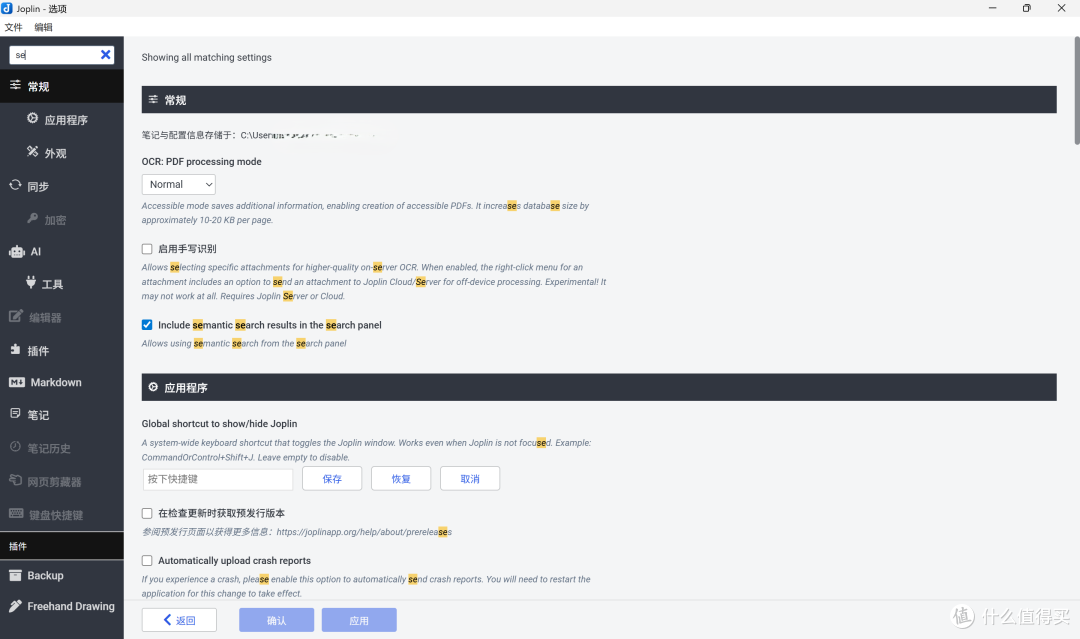This screenshot has width=1080, height=639.
Task: Click the 'Showing all matching settings' text
Action: (207, 57)
